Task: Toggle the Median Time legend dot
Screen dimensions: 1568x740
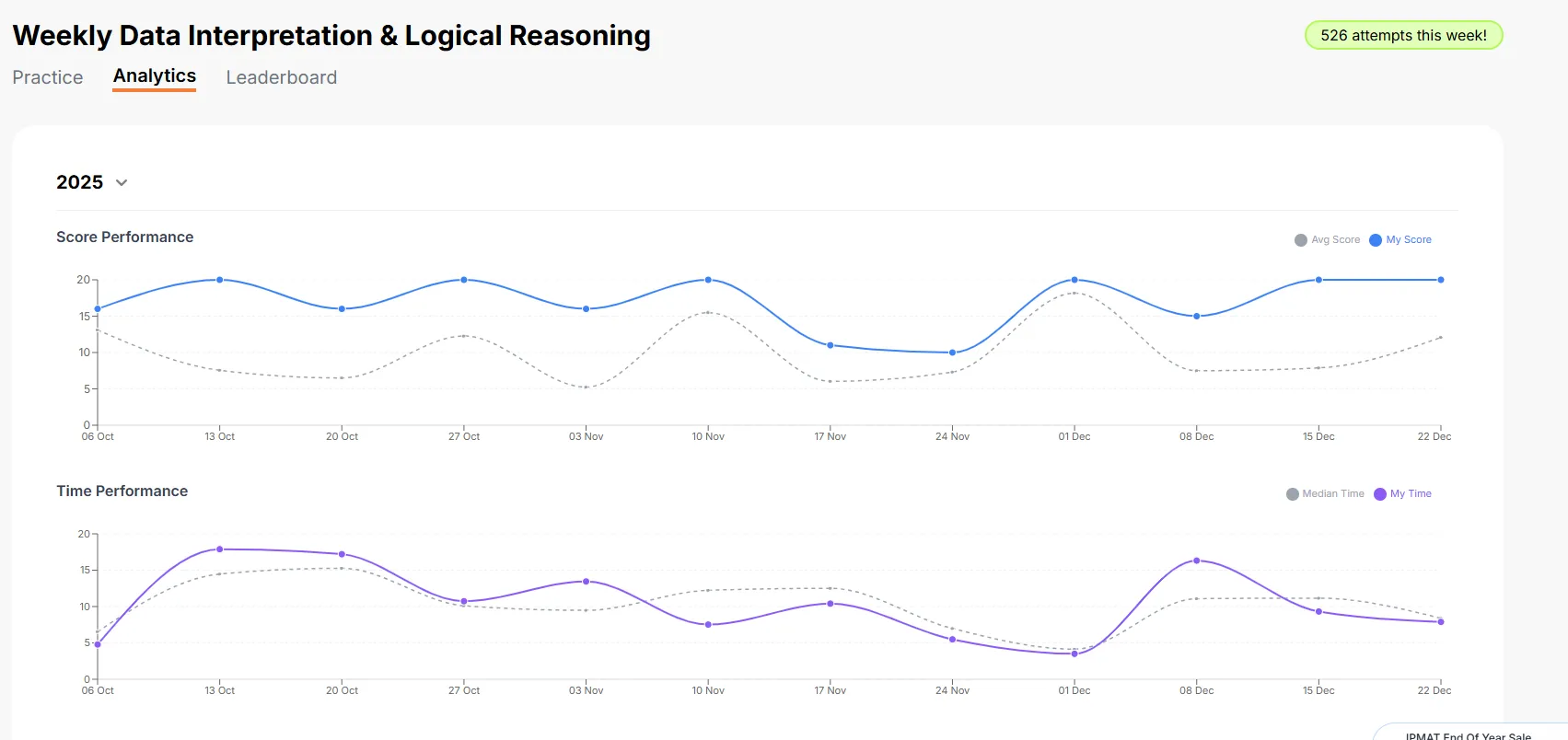Action: click(x=1293, y=494)
